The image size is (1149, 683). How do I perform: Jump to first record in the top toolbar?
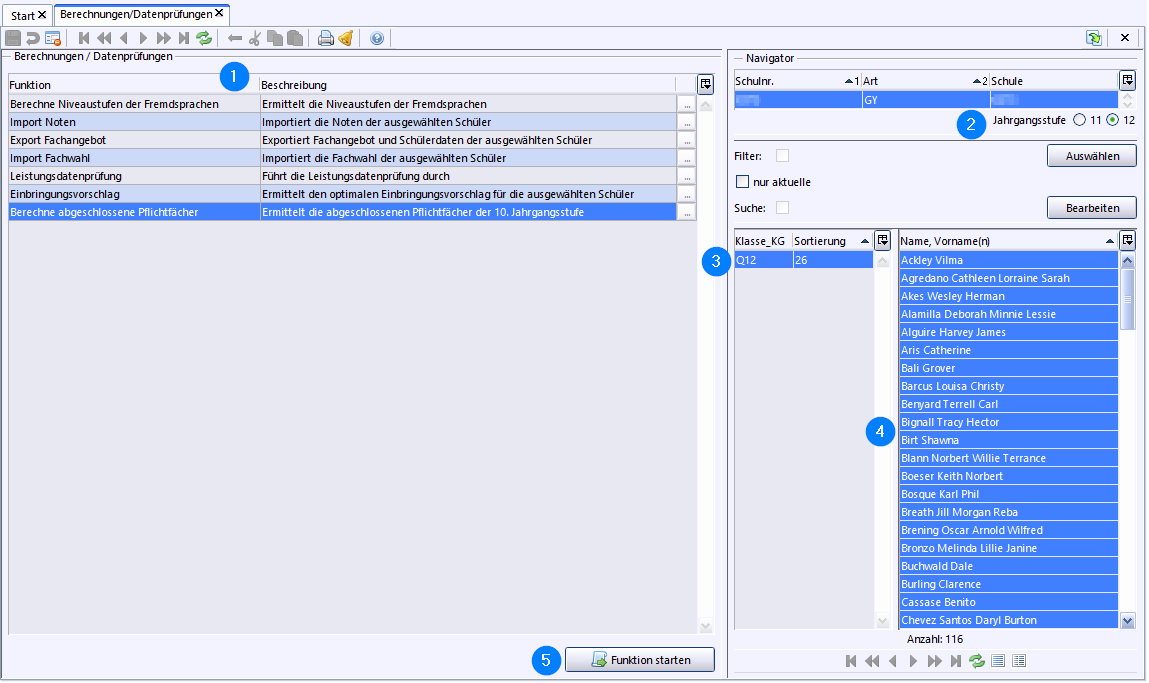(84, 38)
